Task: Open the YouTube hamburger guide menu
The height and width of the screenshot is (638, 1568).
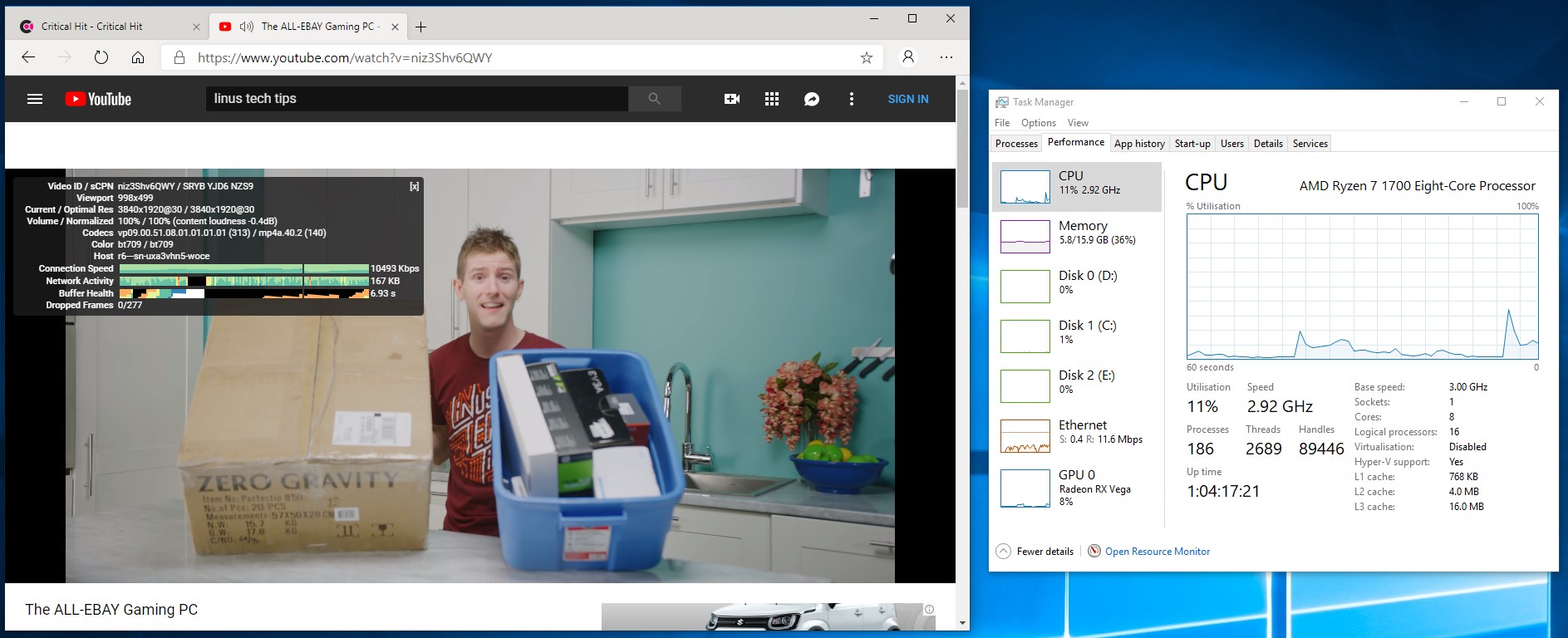Action: point(35,99)
